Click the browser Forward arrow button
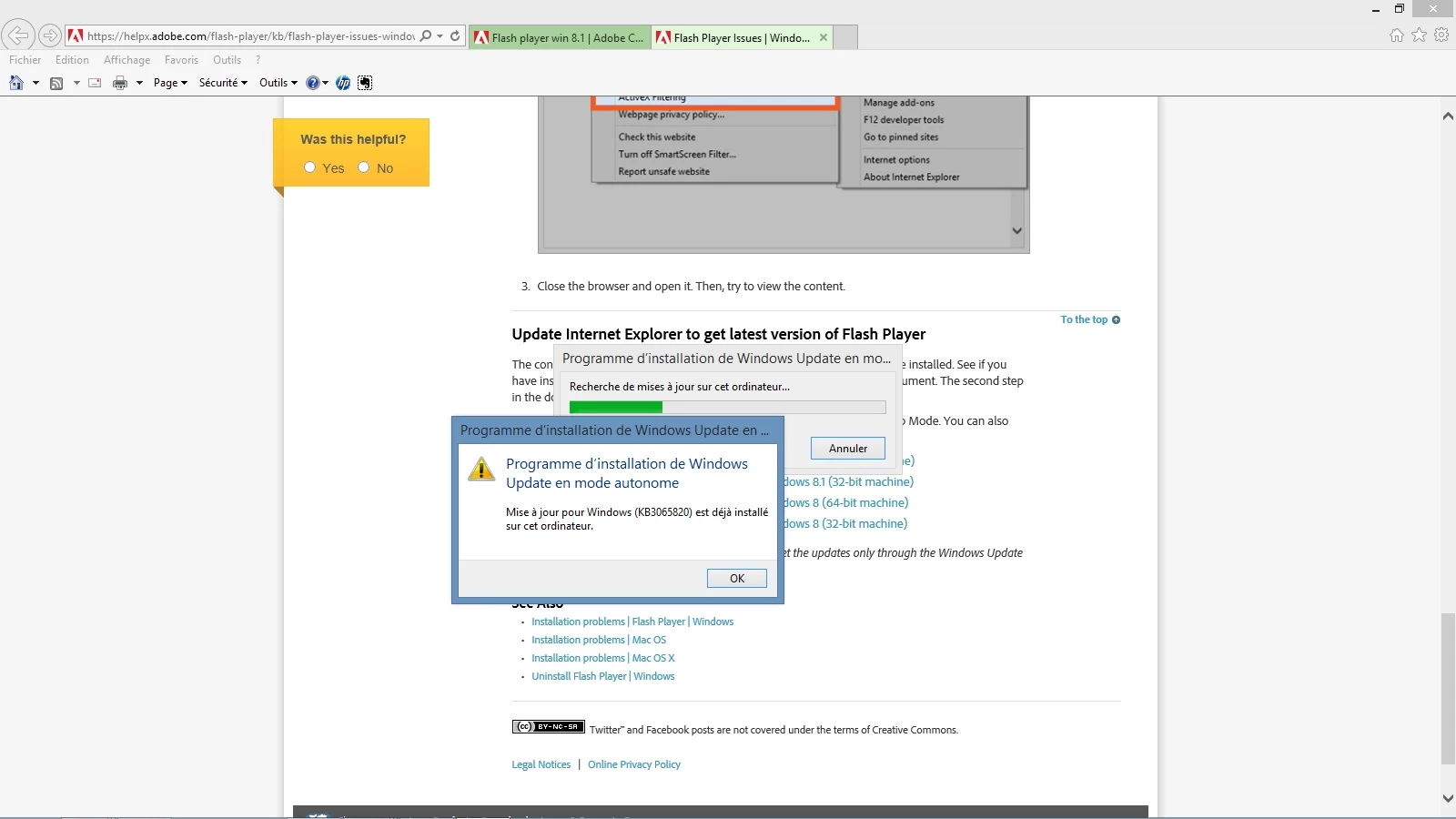This screenshot has height=819, width=1456. pos(50,35)
